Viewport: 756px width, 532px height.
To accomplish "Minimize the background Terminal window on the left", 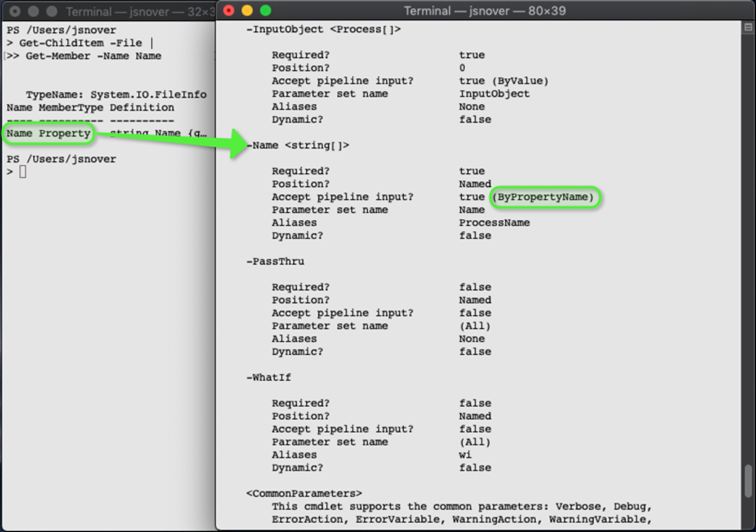I will point(33,11).
